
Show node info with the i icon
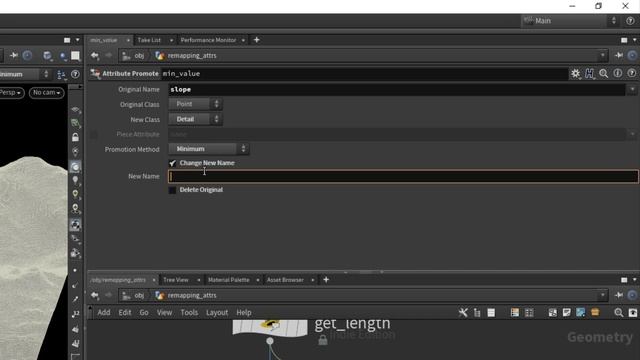[x=618, y=73]
